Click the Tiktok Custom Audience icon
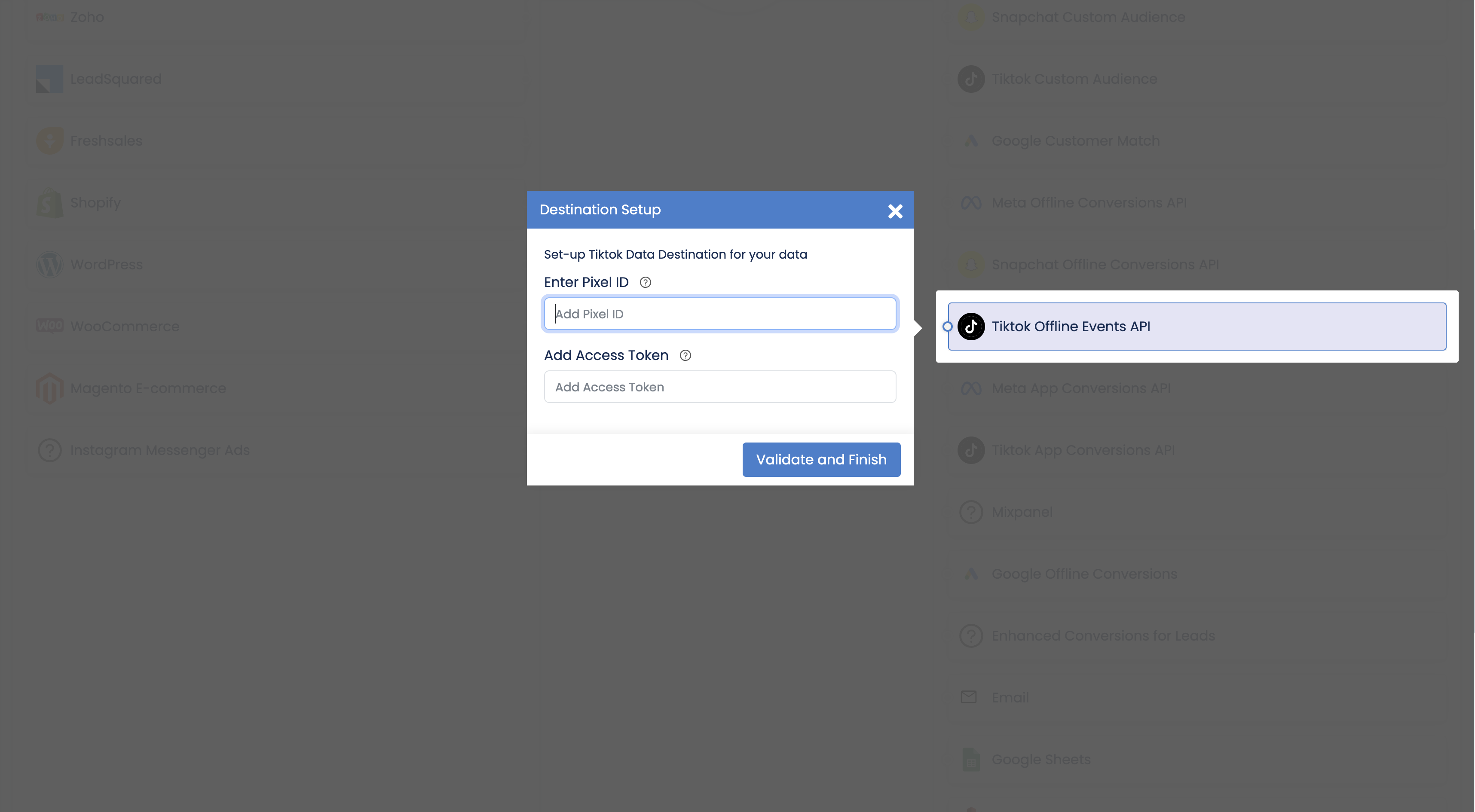Viewport: 1475px width, 812px height. click(971, 79)
